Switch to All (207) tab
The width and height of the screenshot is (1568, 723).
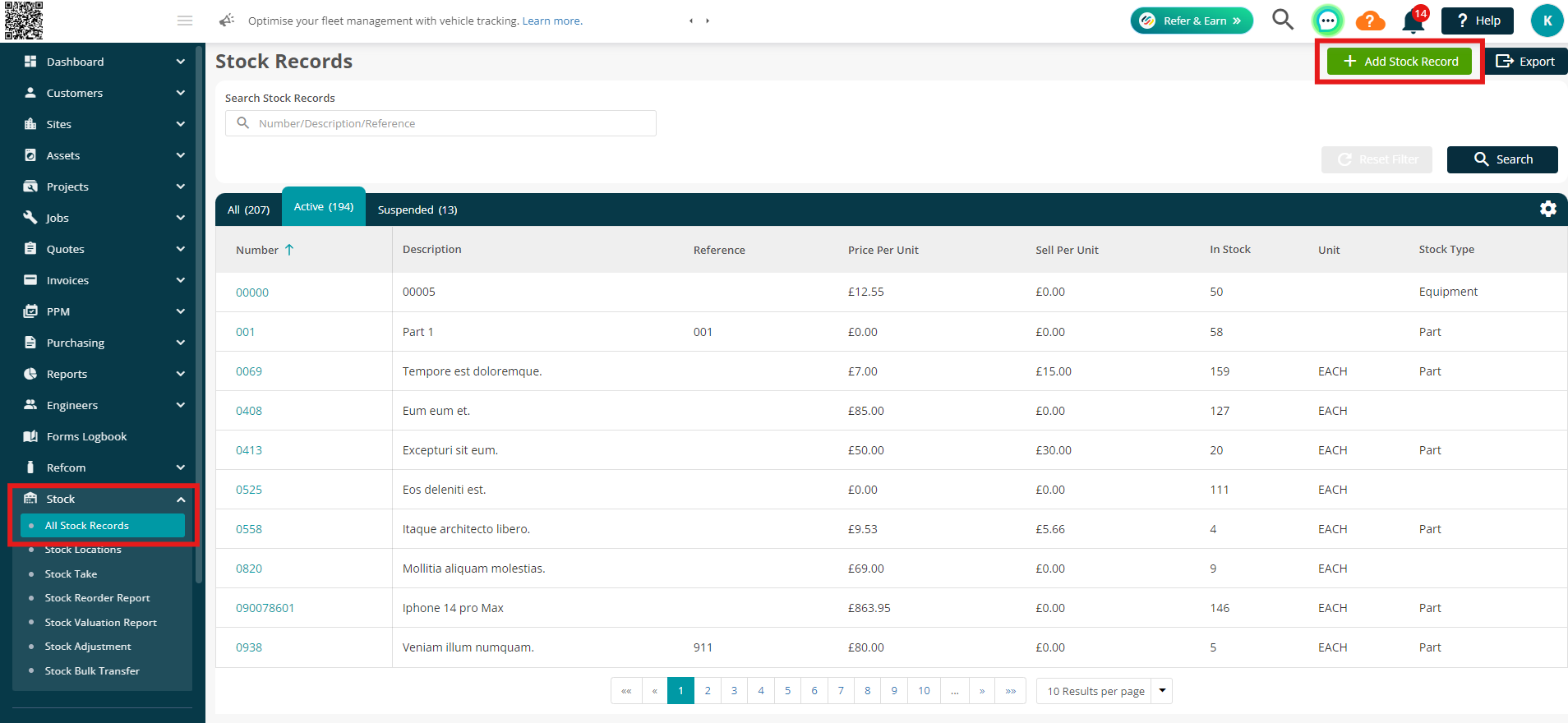point(248,210)
